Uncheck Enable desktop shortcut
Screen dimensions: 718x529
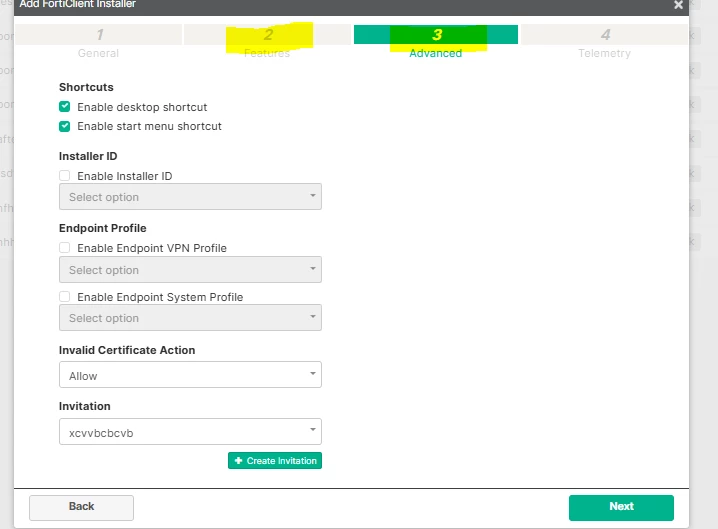pos(65,107)
